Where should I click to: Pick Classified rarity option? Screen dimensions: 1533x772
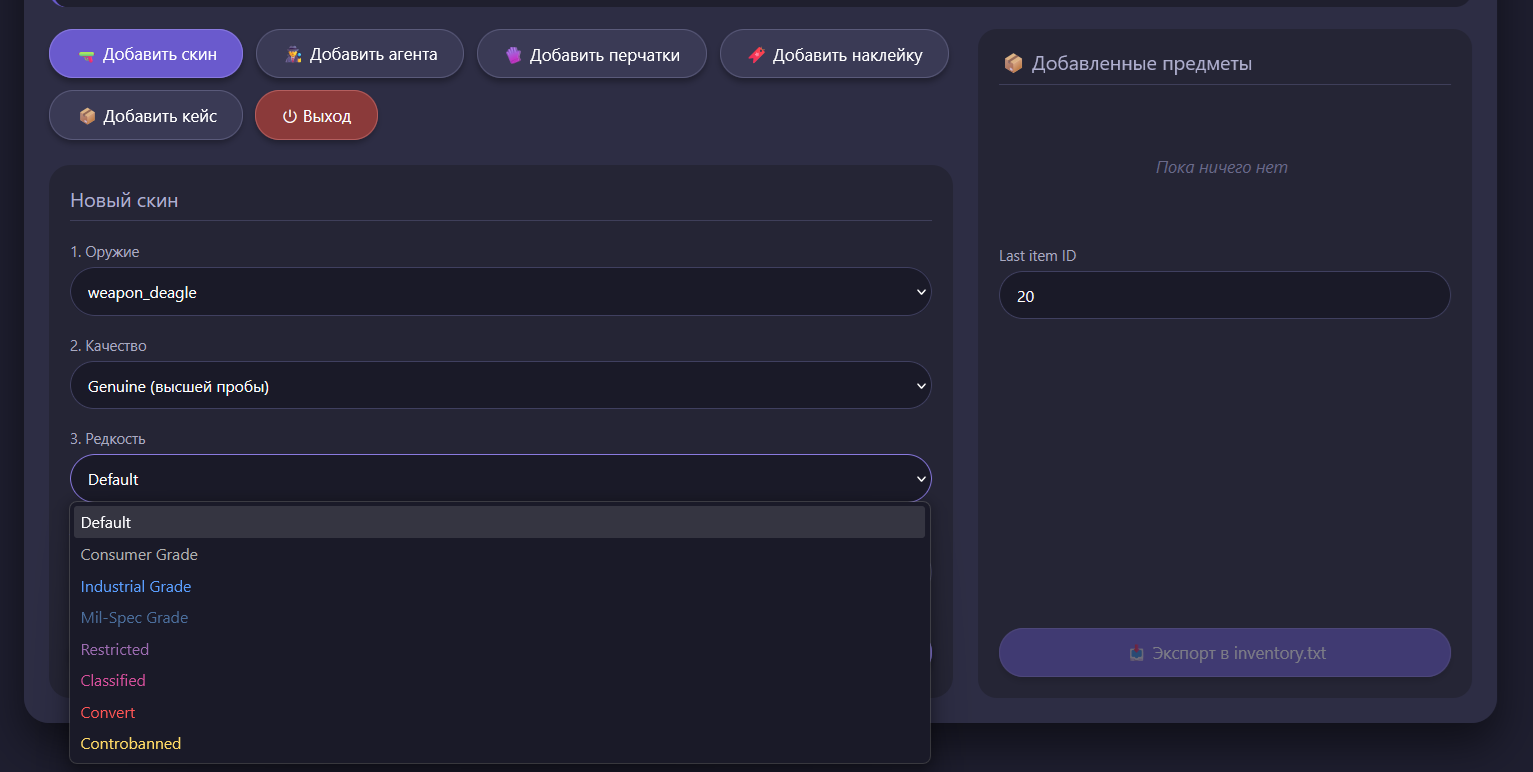(499, 680)
